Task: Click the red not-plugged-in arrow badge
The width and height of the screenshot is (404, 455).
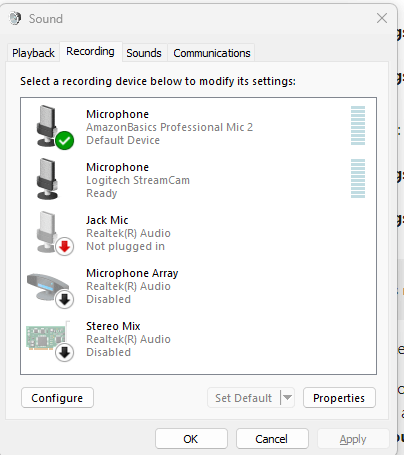Action: (65, 247)
